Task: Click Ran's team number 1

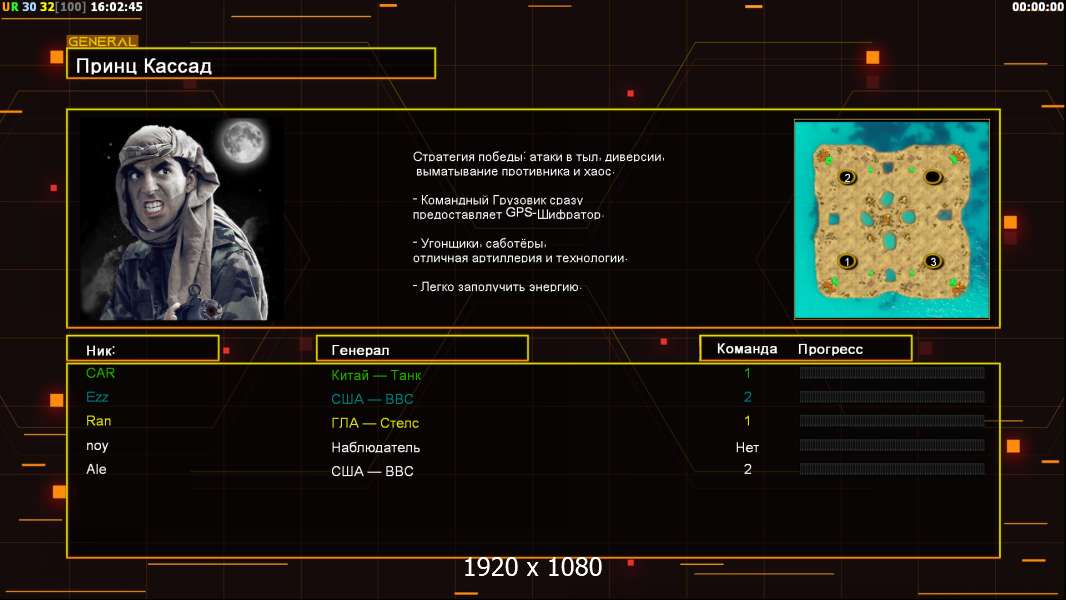Action: [747, 421]
